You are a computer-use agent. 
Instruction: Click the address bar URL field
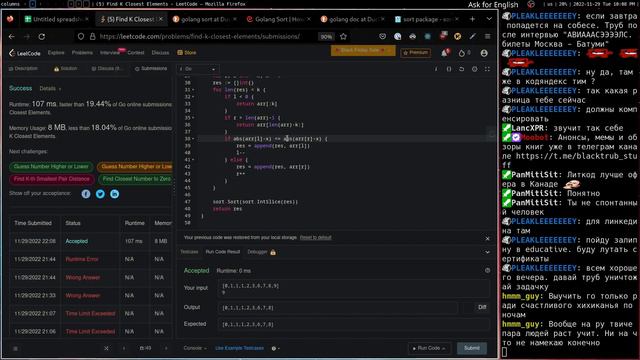(x=199, y=37)
